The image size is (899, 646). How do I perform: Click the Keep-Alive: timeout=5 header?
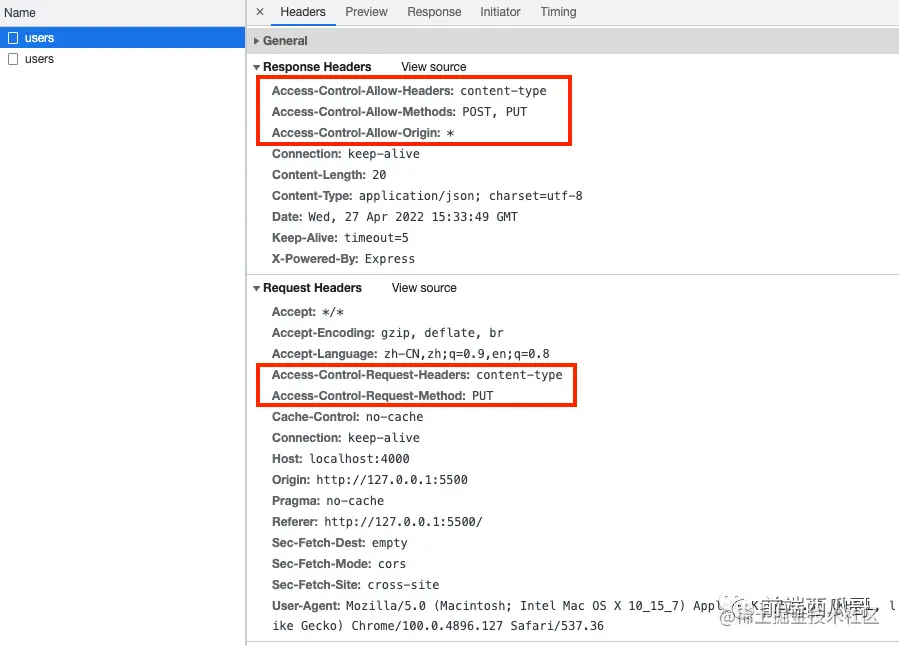[340, 238]
